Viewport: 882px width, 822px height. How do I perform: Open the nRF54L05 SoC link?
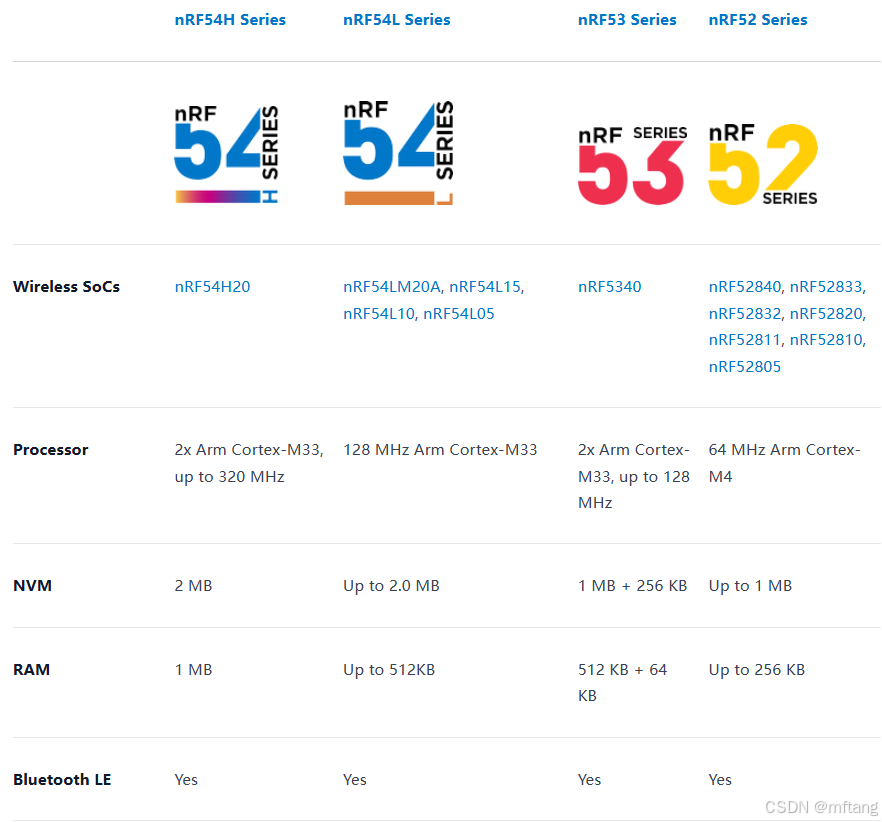[458, 313]
